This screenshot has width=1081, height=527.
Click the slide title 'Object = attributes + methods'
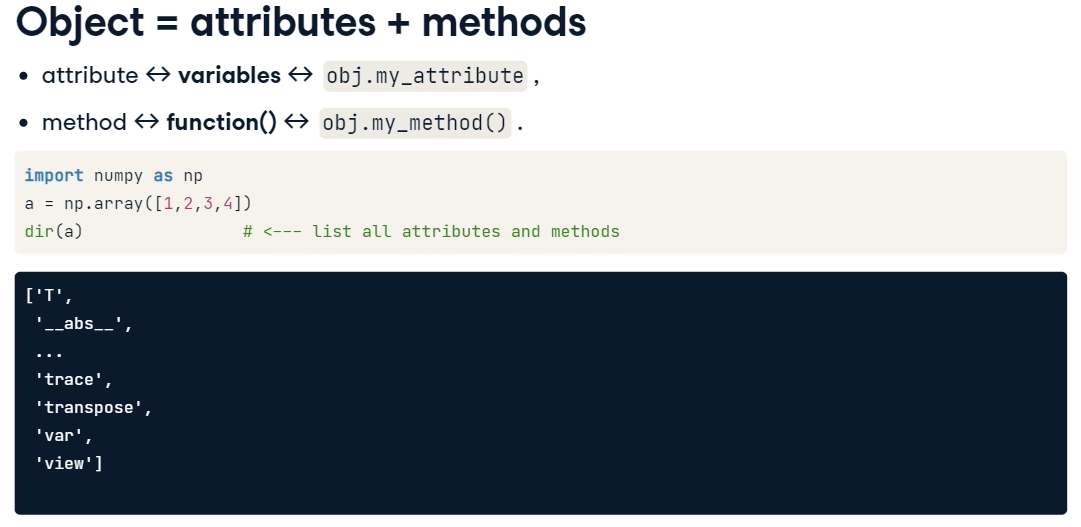(301, 23)
